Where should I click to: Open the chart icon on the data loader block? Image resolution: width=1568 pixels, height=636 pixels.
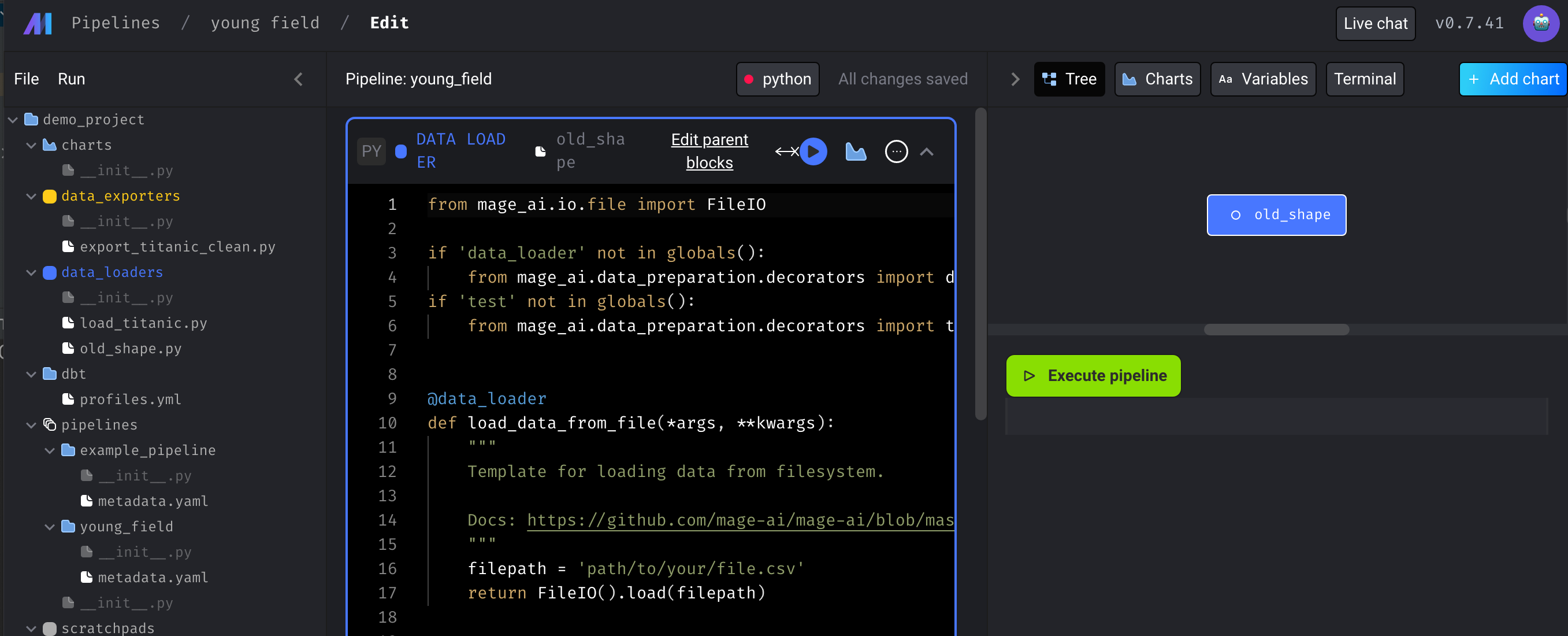(855, 151)
